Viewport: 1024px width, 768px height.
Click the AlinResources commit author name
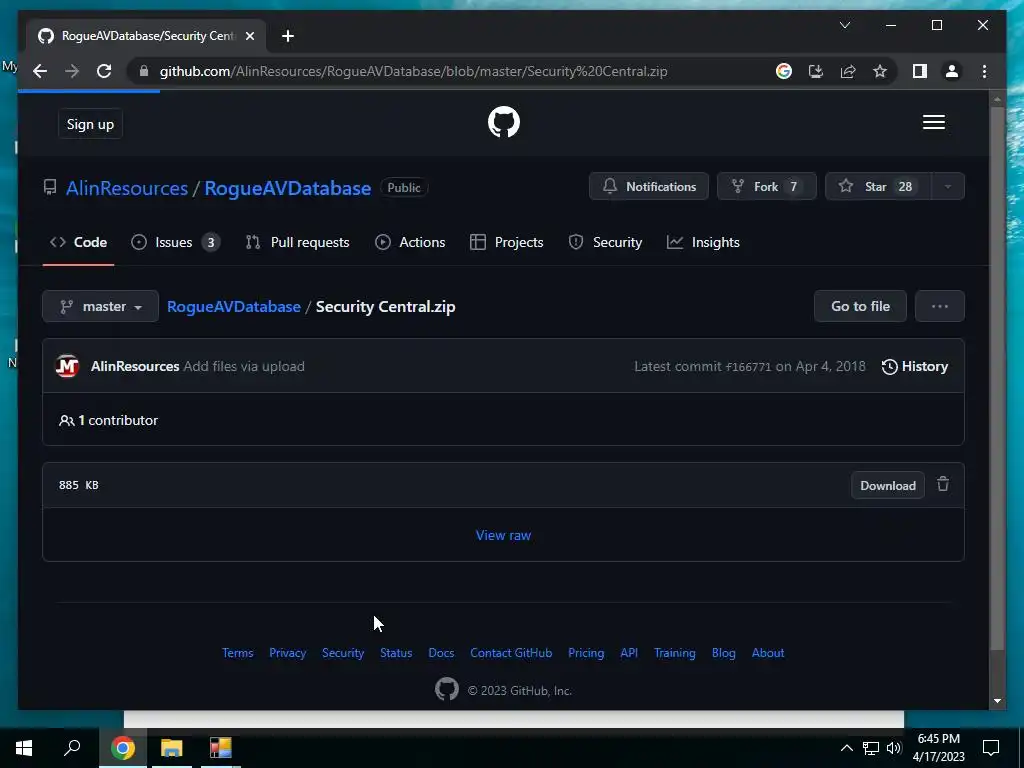pos(135,366)
